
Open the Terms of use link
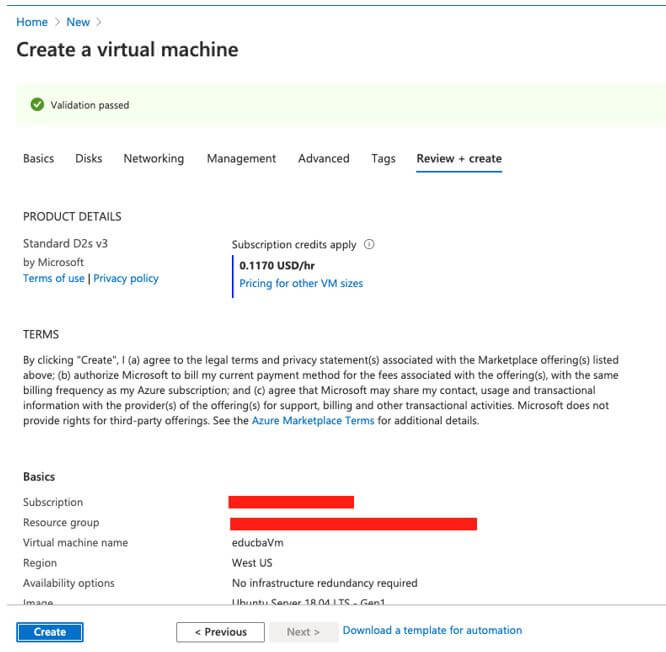[x=54, y=279]
